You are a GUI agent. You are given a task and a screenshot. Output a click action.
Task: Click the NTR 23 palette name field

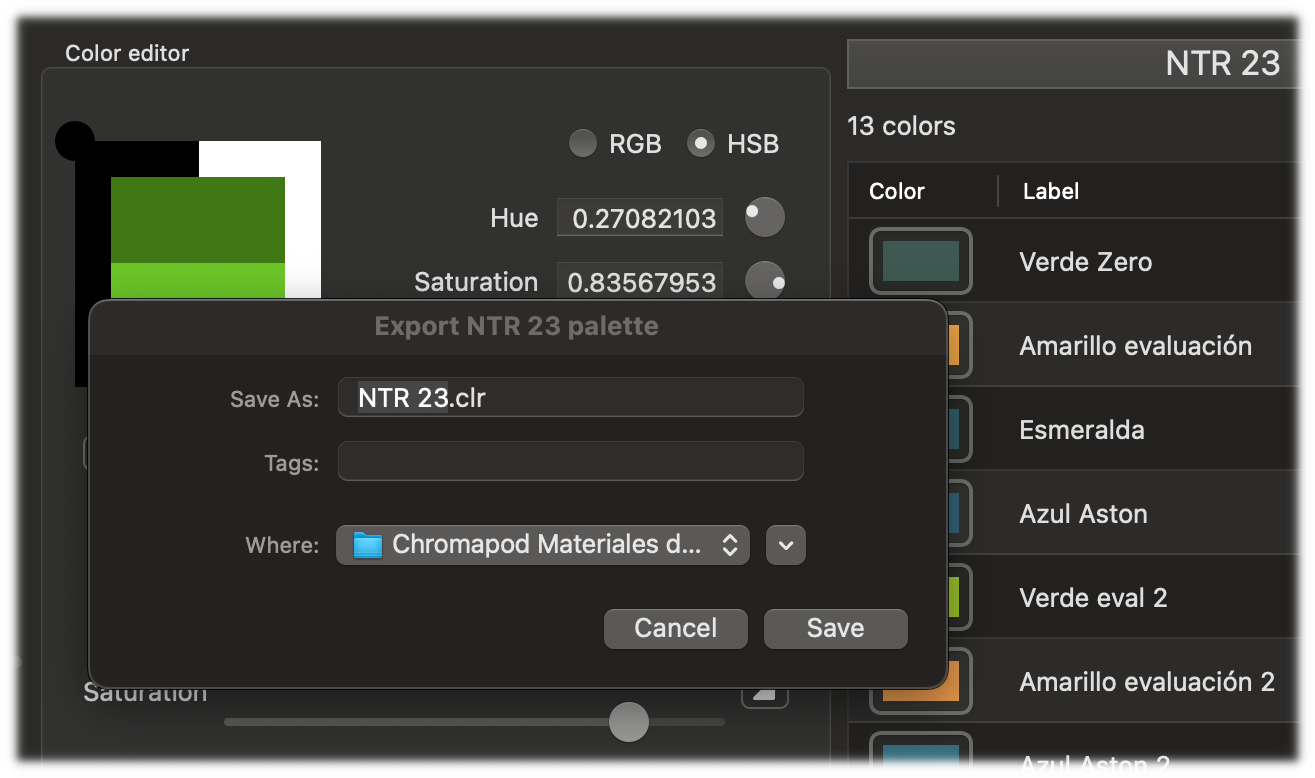(x=1080, y=64)
